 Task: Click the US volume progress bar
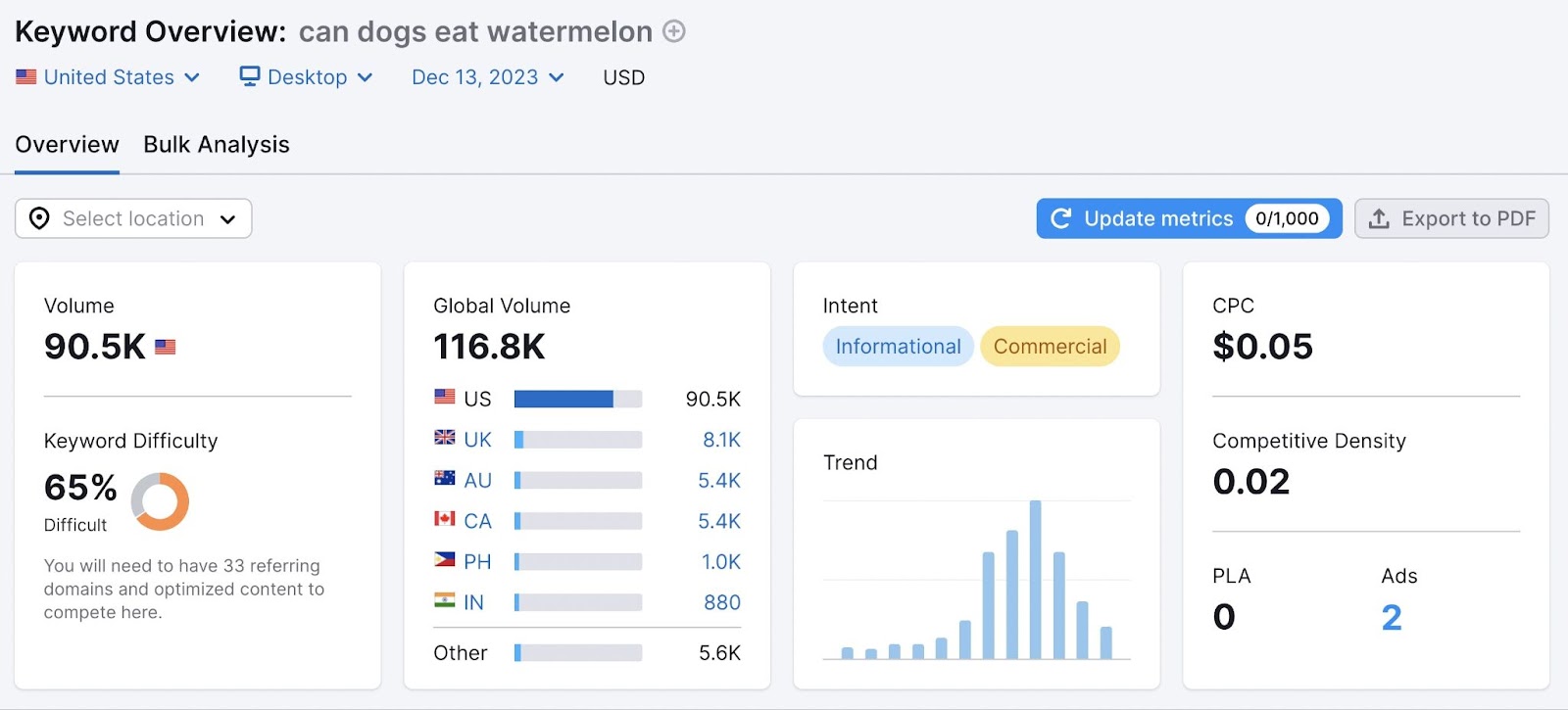(x=577, y=398)
